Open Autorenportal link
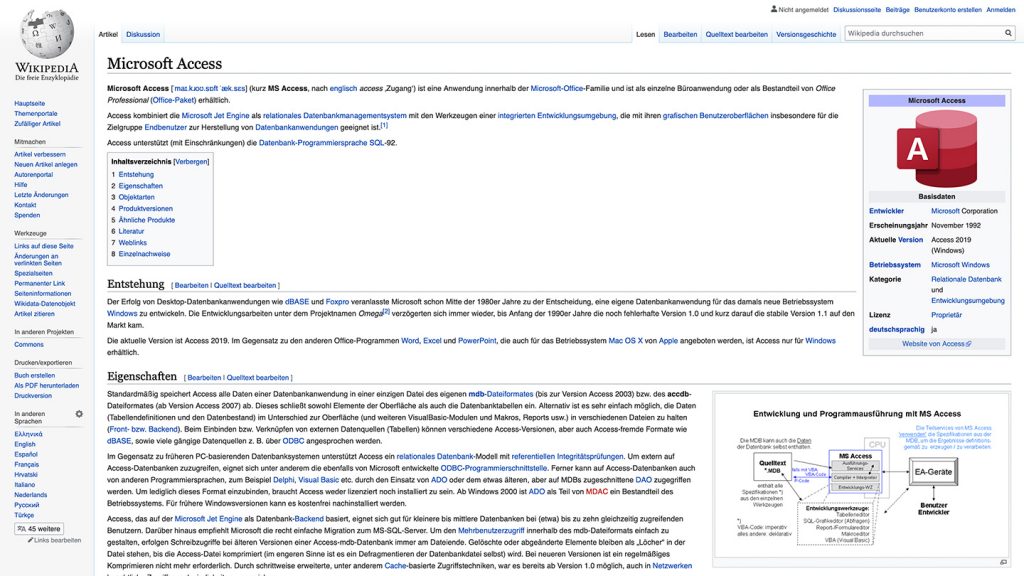Screen dimensions: 1024x576 [33, 174]
